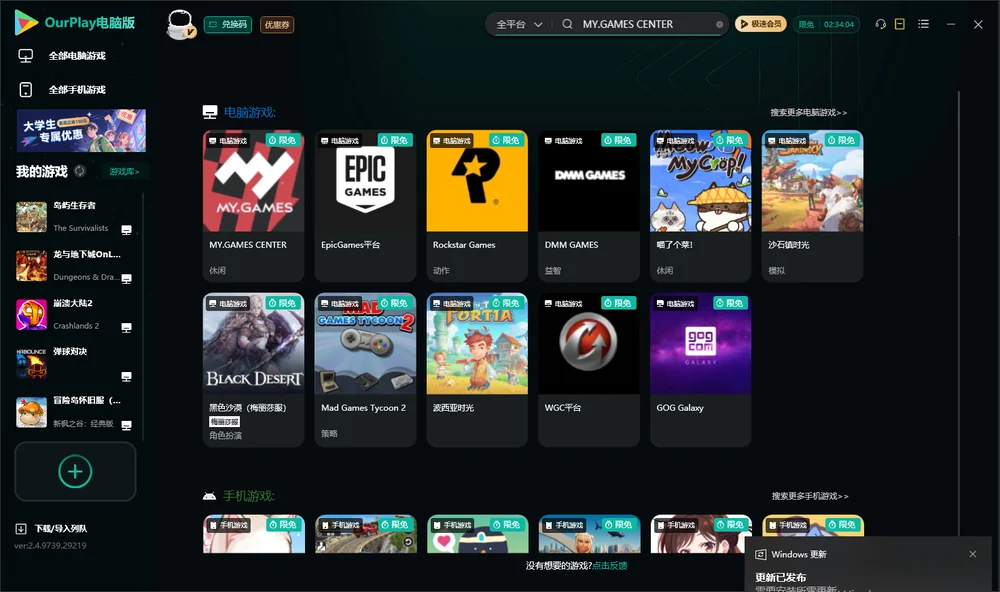
Task: Click the search magnifier icon
Action: coord(567,24)
